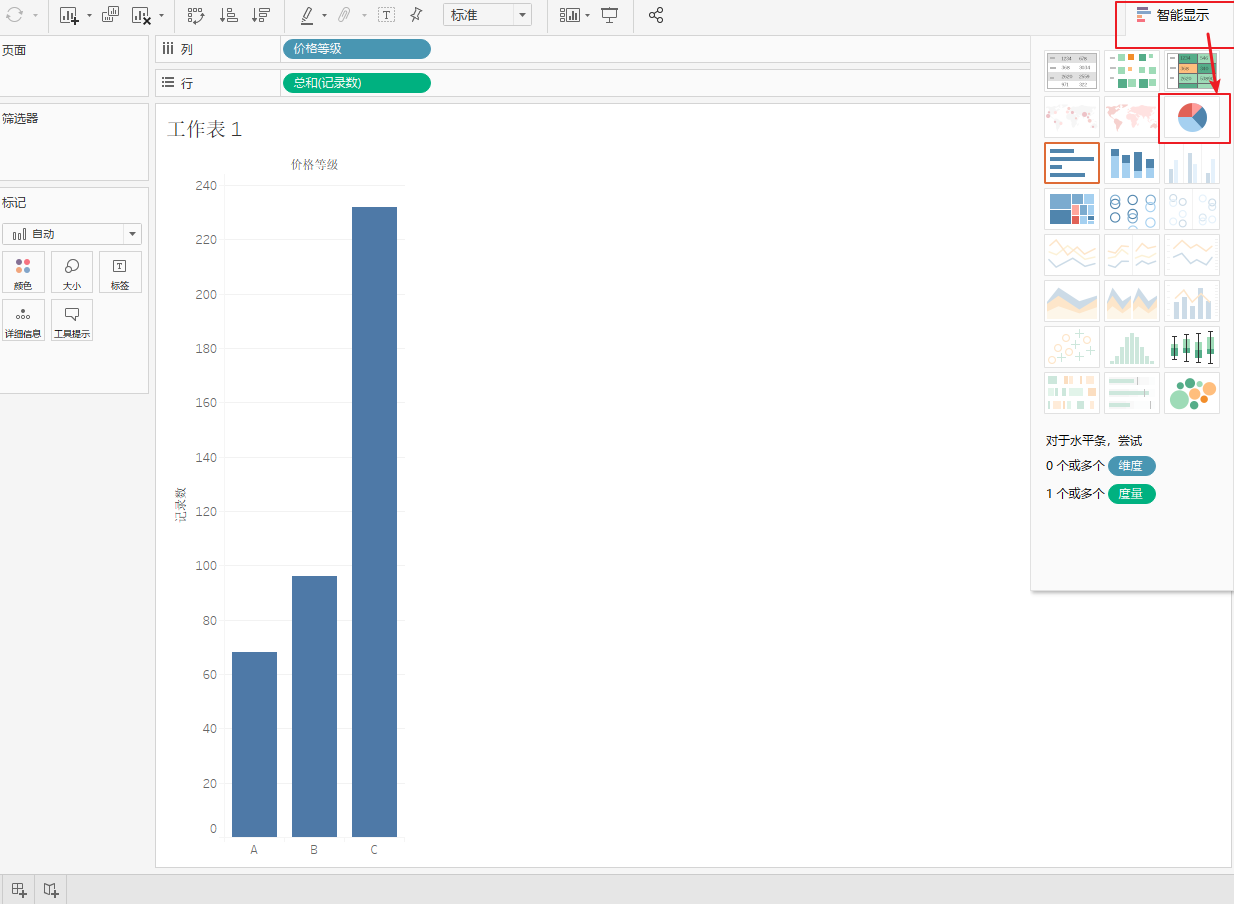Image resolution: width=1234 pixels, height=904 pixels.
Task: Click the axis label C below the chart
Action: 374,850
